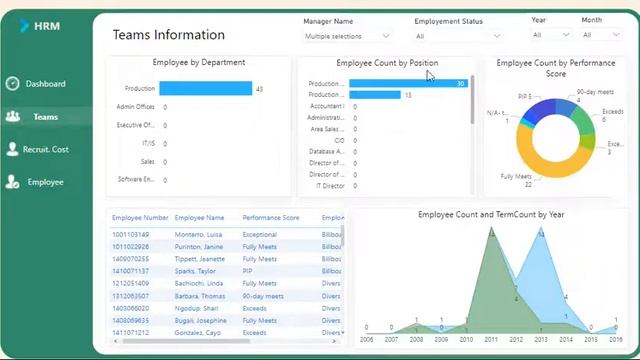Select the Gonzalez, Cayo name cell
The image size is (640, 360).
198,333
